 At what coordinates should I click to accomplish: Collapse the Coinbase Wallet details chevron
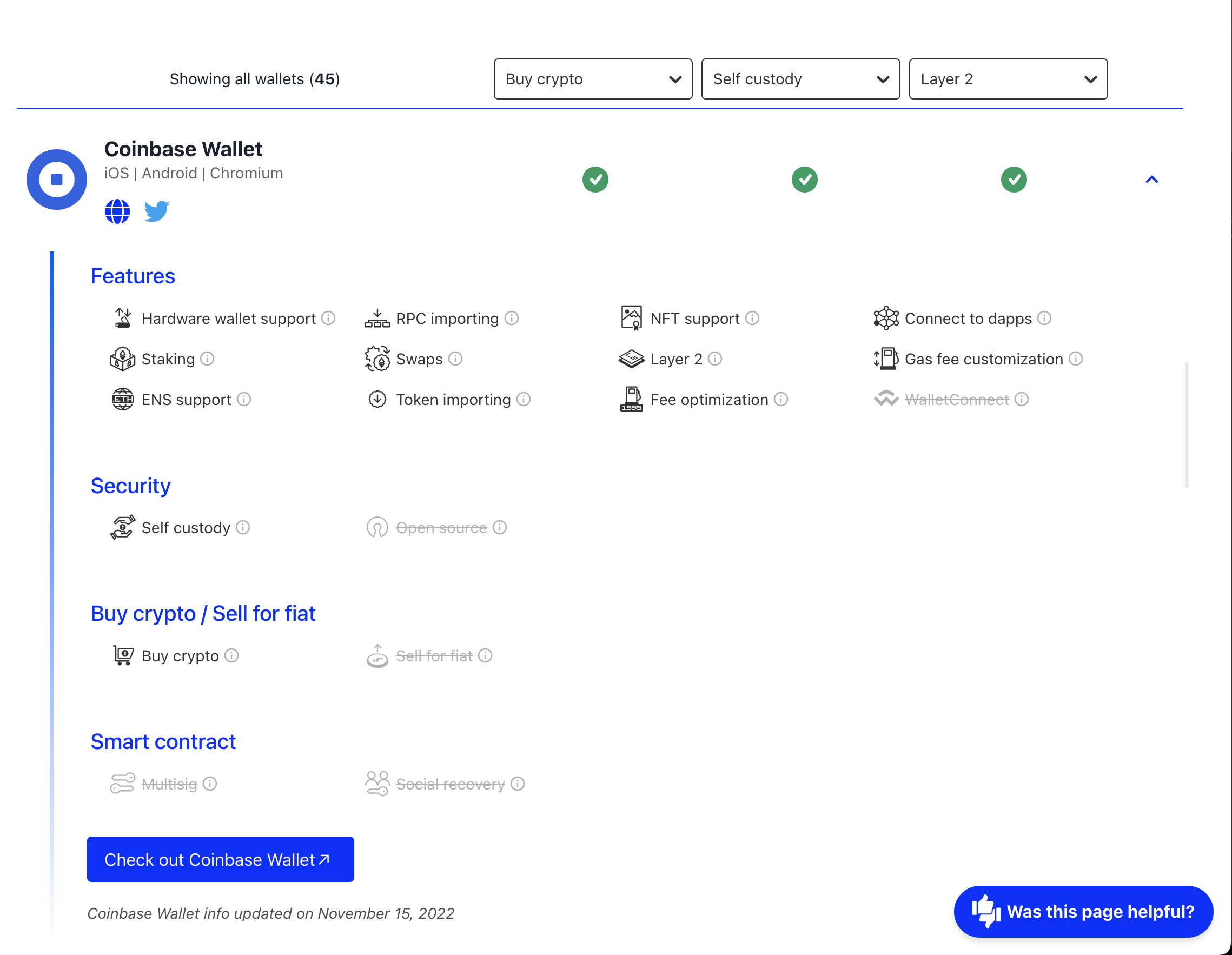(x=1151, y=180)
